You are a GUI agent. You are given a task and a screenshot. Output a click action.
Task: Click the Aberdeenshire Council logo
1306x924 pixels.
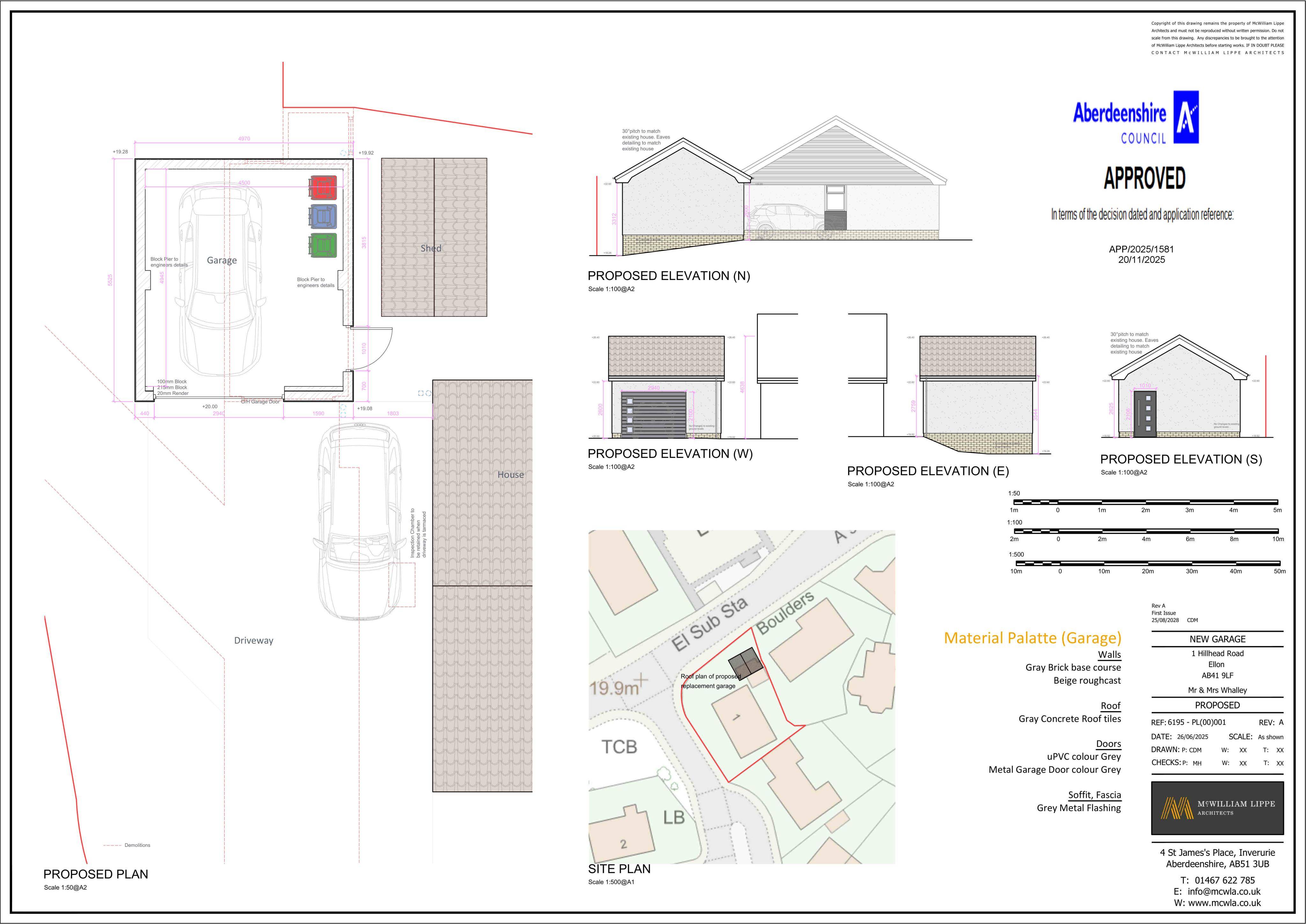[x=1136, y=117]
